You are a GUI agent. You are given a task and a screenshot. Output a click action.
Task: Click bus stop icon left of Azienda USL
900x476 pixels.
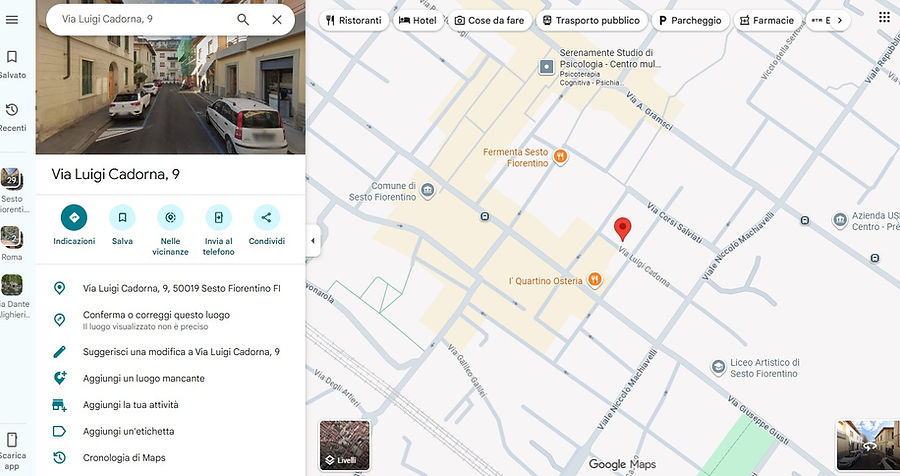pos(805,220)
